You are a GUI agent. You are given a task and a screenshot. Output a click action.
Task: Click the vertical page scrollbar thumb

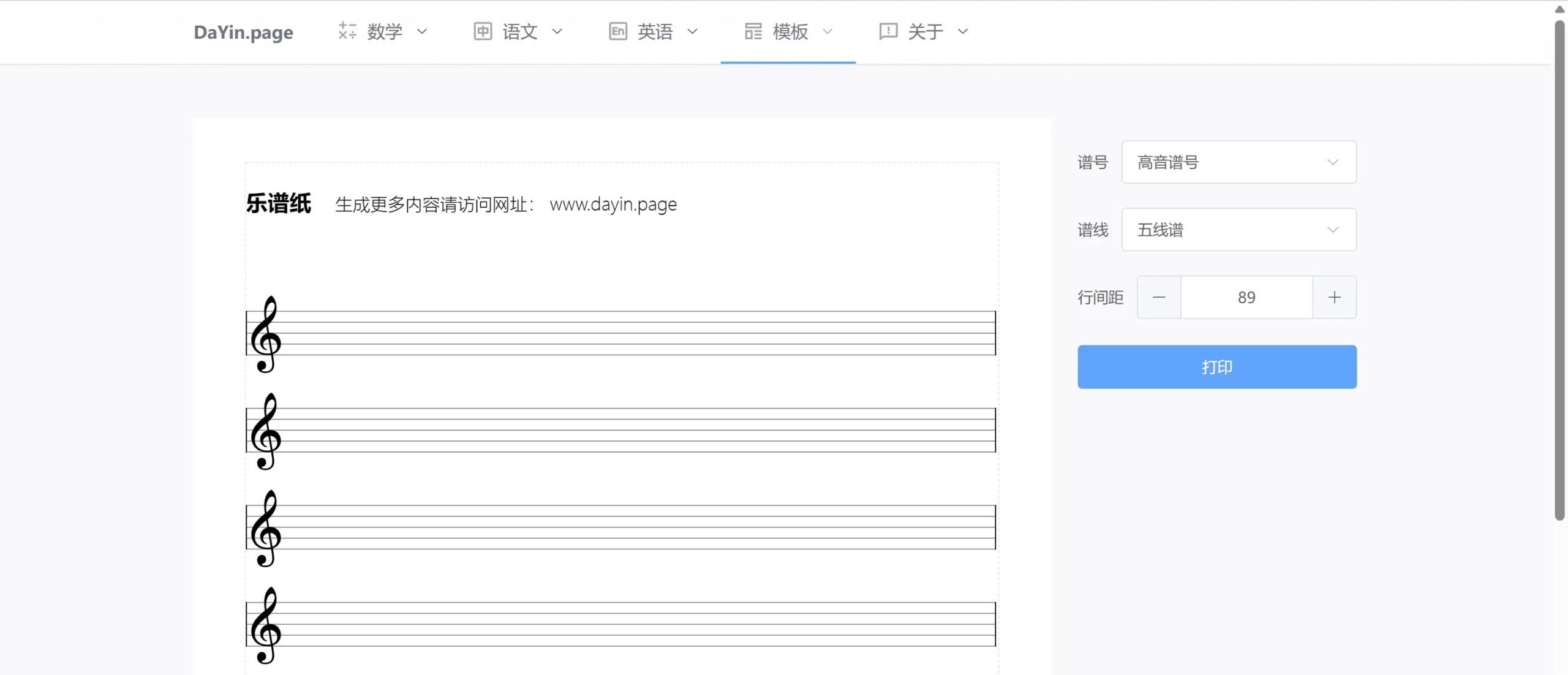1559,270
